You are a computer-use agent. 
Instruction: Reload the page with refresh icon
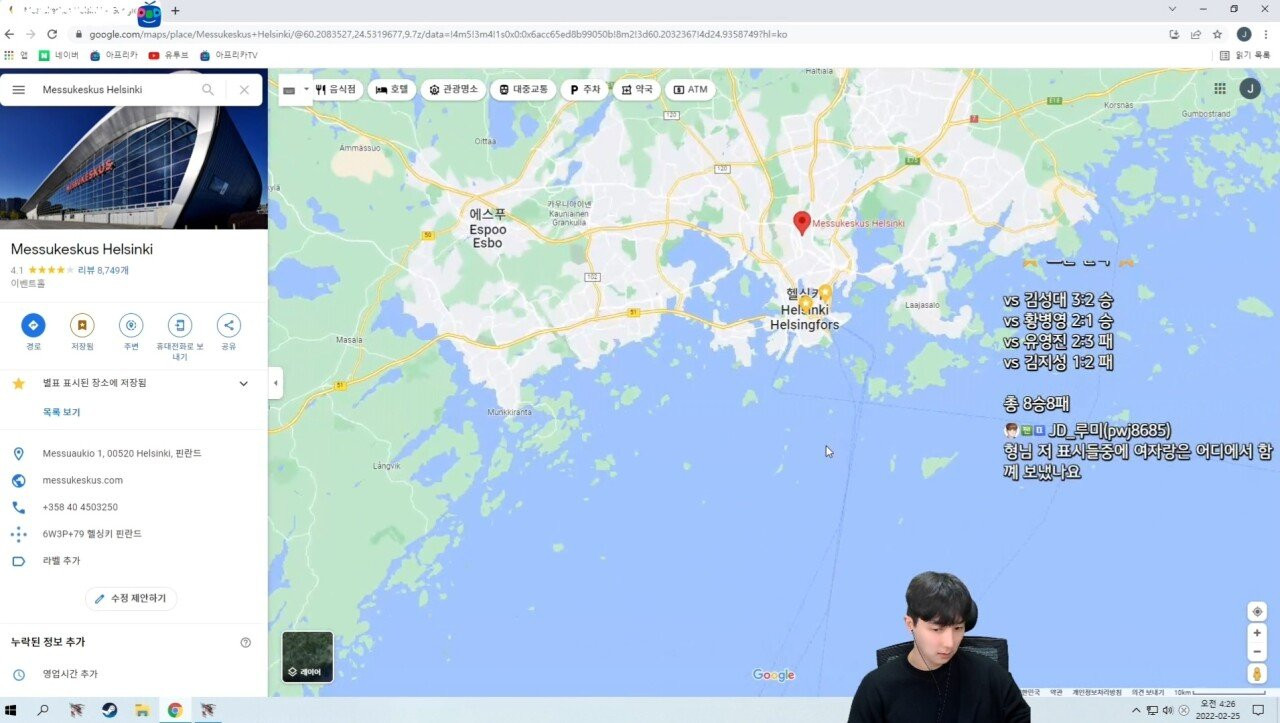52,34
